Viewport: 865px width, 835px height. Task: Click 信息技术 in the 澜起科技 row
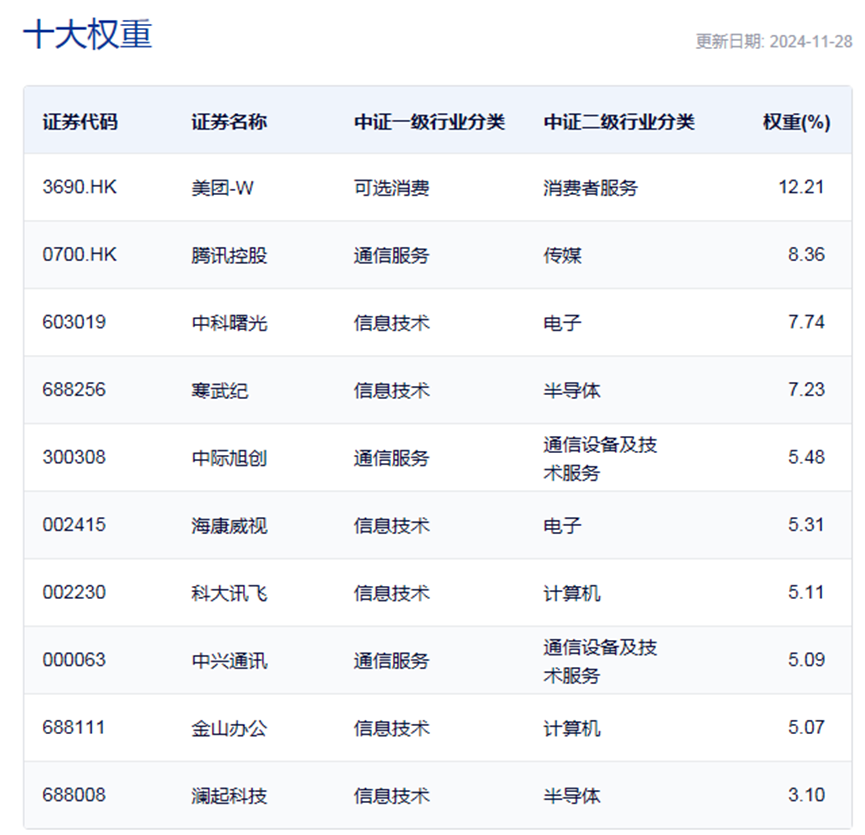click(x=391, y=796)
